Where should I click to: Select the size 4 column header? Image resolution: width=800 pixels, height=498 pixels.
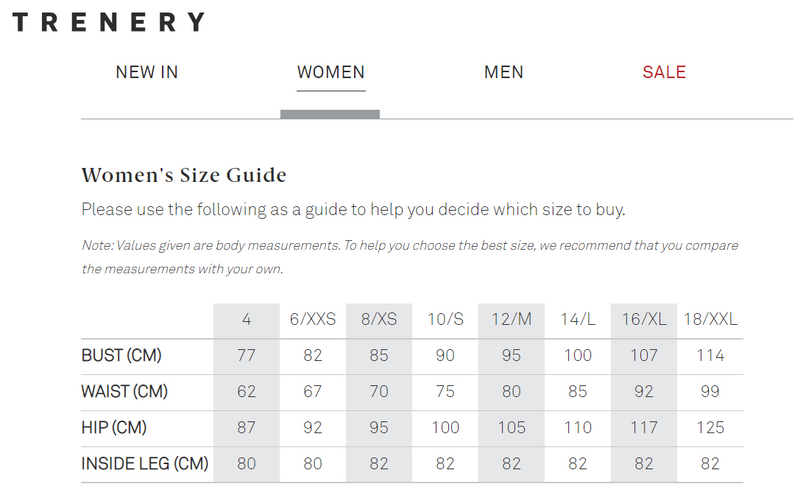tap(246, 320)
